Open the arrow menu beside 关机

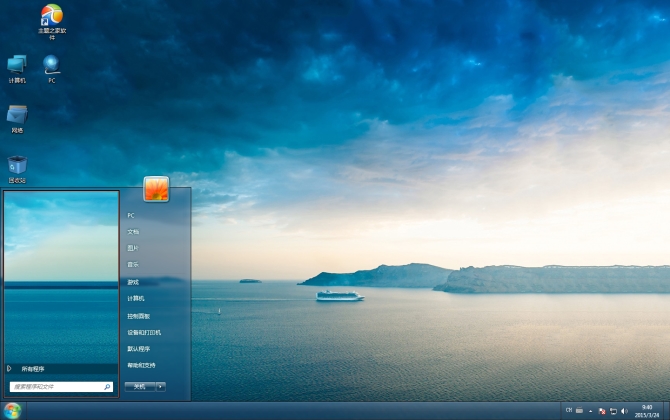tap(161, 387)
